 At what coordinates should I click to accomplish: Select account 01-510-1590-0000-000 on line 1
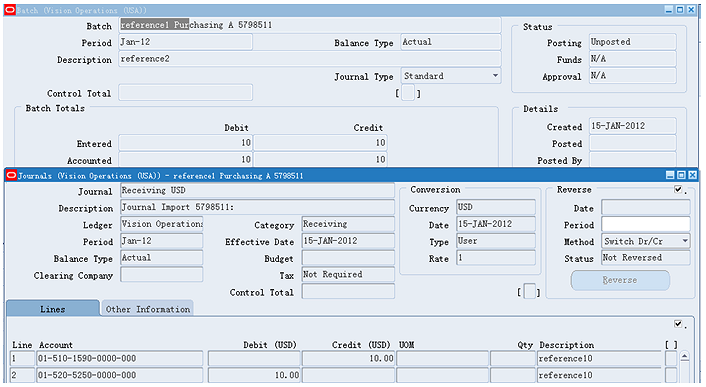(x=120, y=359)
